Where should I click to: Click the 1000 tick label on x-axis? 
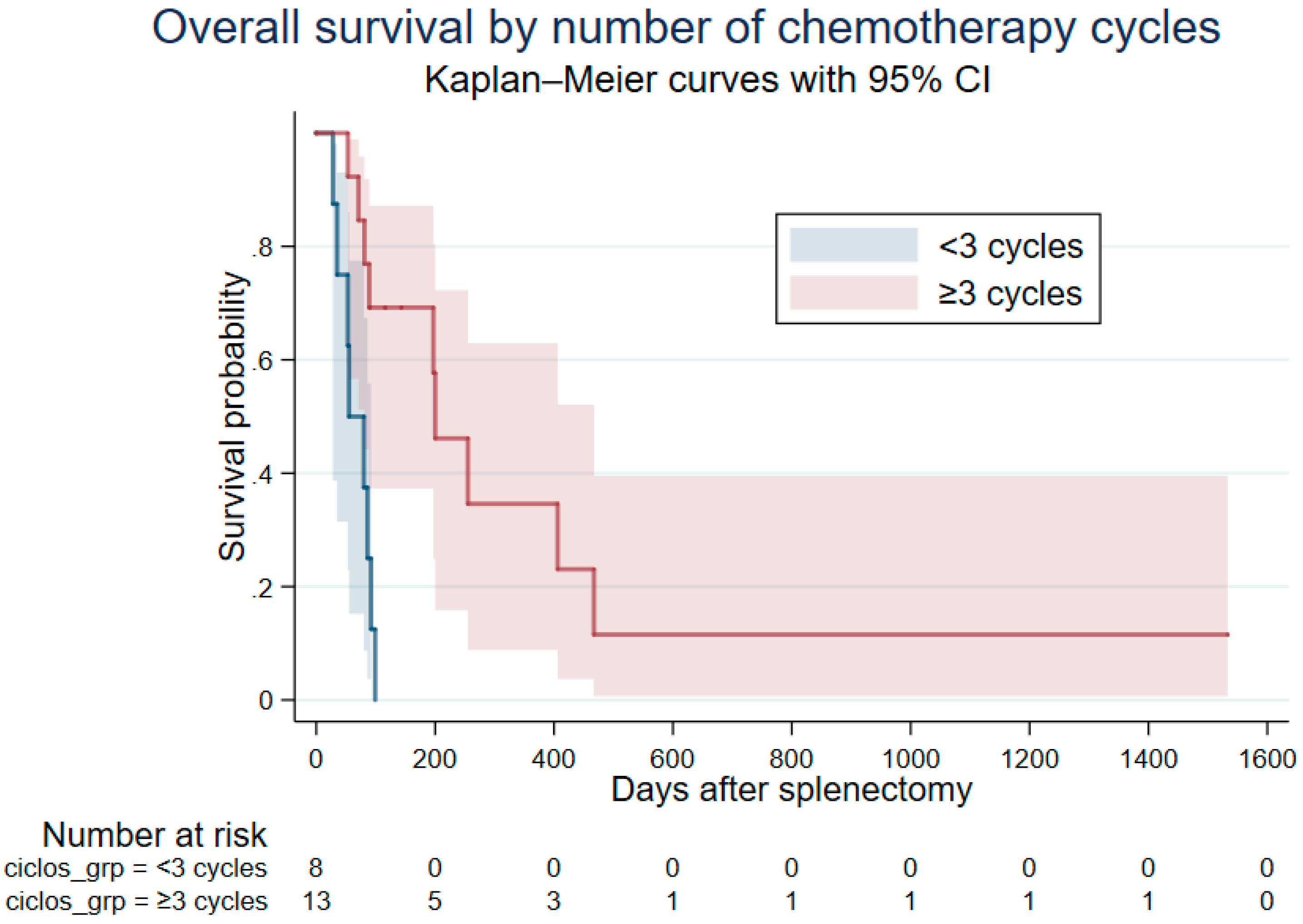[910, 759]
